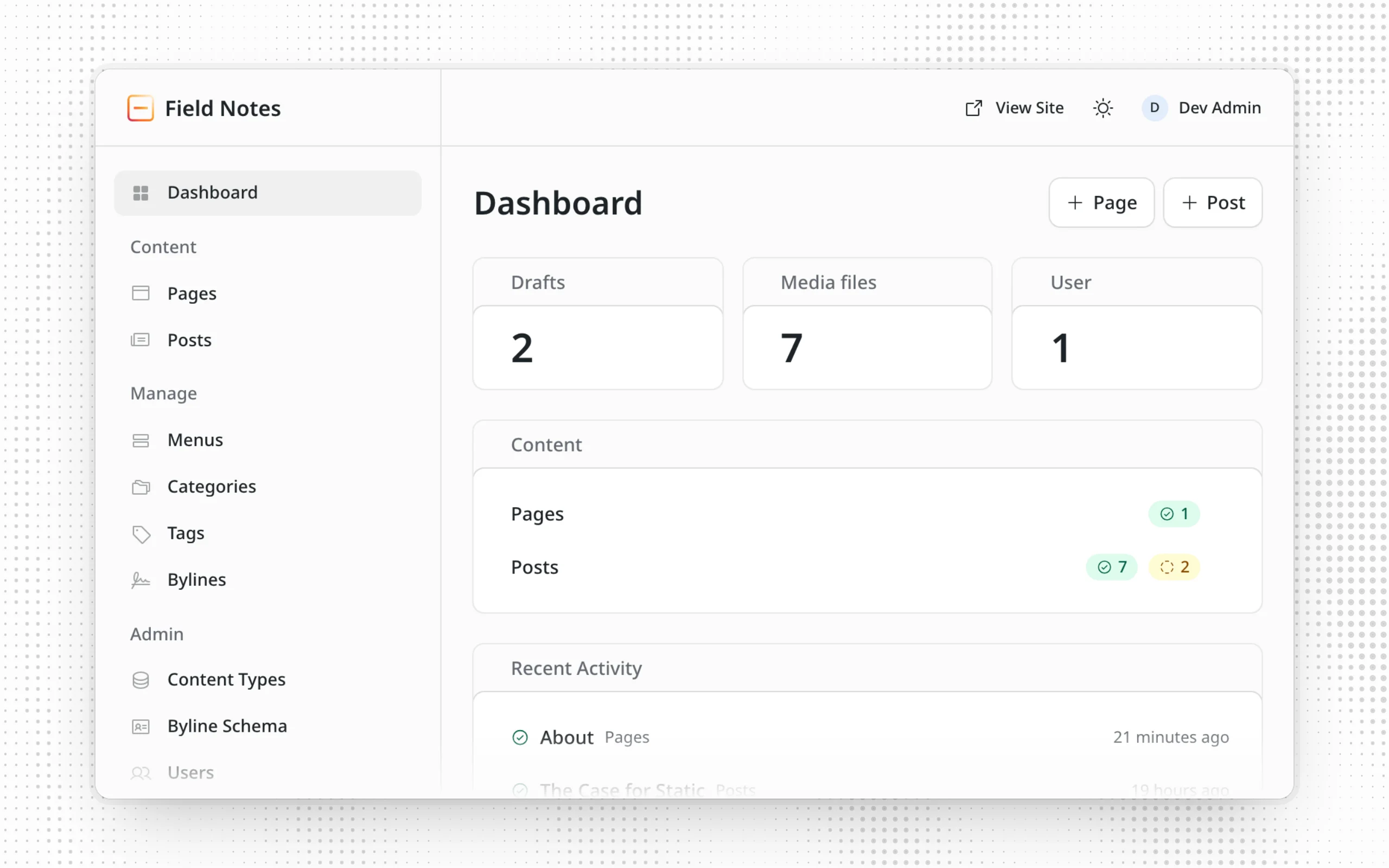Click the Byline Schema ID card icon
Viewport: 1389px width, 868px height.
(141, 727)
